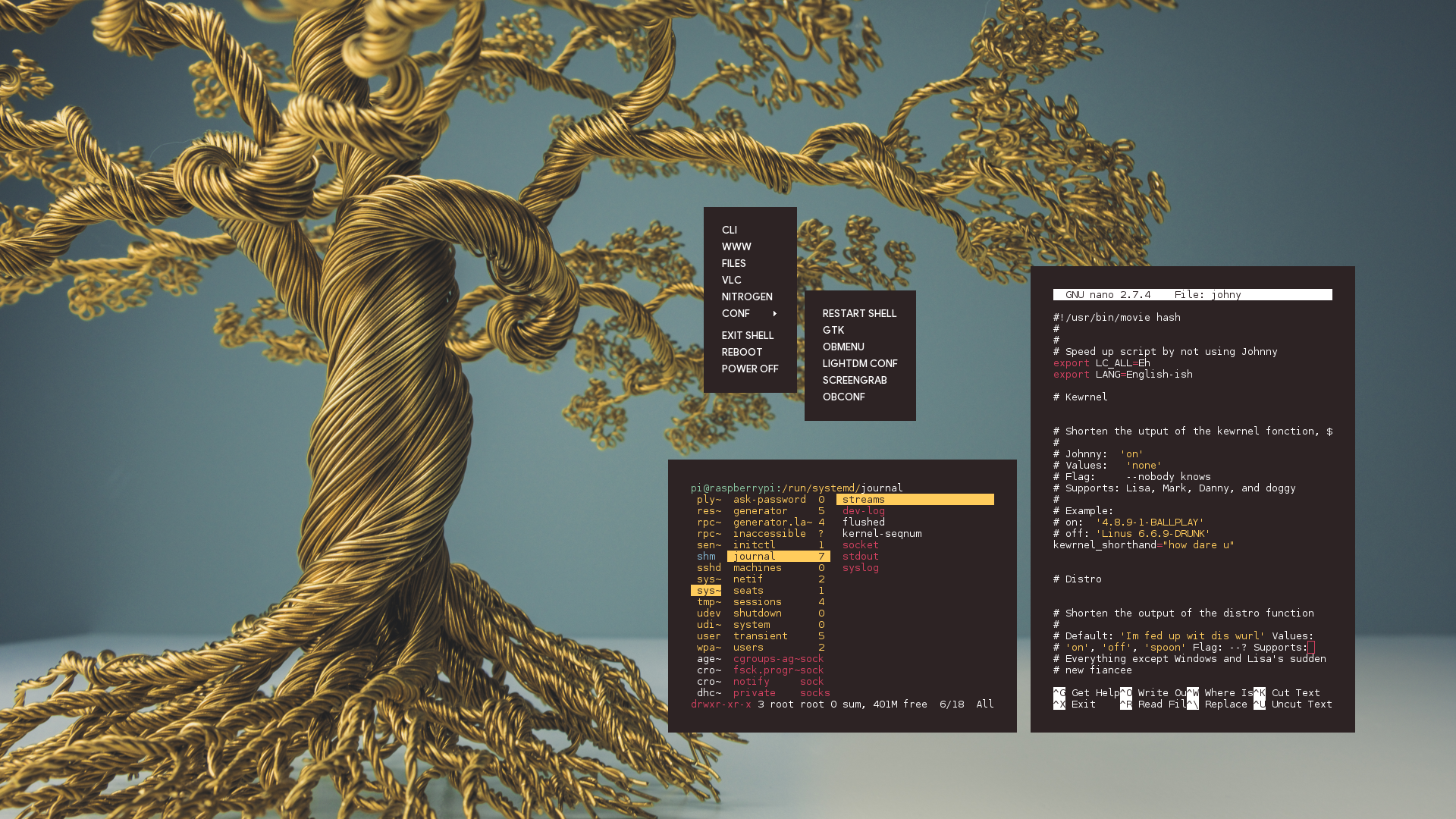Click ^U Uncut Text shortcut in nano
This screenshot has width=1456, height=819.
pyautogui.click(x=1293, y=704)
